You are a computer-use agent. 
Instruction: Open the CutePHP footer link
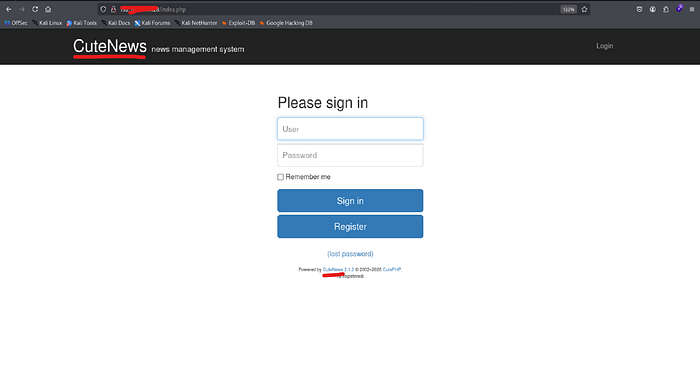point(392,270)
